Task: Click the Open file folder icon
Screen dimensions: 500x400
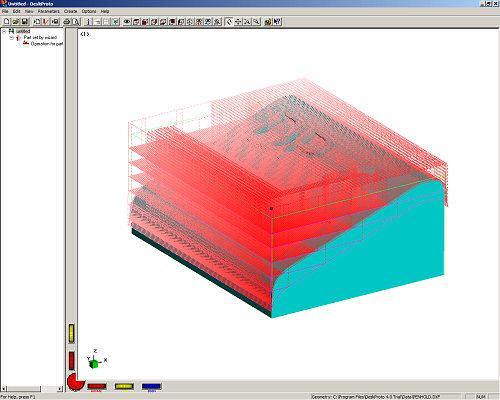Action: (16, 22)
